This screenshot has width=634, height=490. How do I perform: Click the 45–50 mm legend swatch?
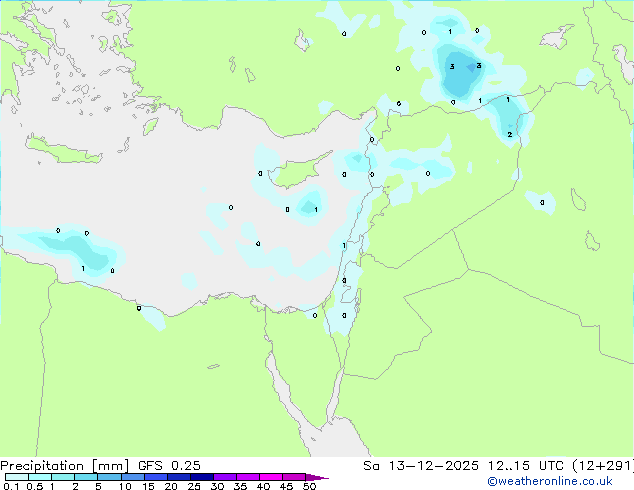point(294,477)
